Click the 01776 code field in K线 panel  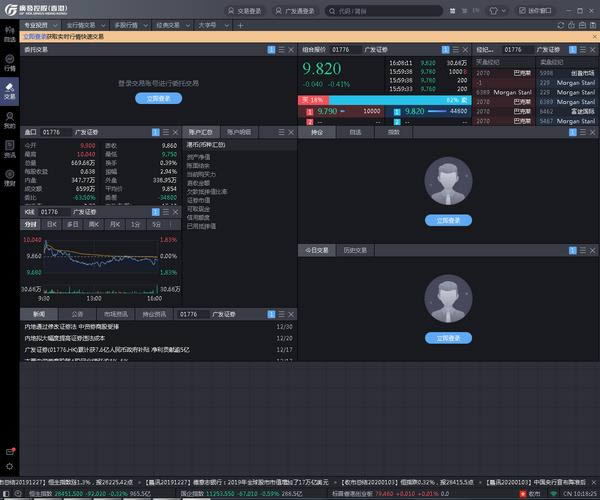coord(55,212)
